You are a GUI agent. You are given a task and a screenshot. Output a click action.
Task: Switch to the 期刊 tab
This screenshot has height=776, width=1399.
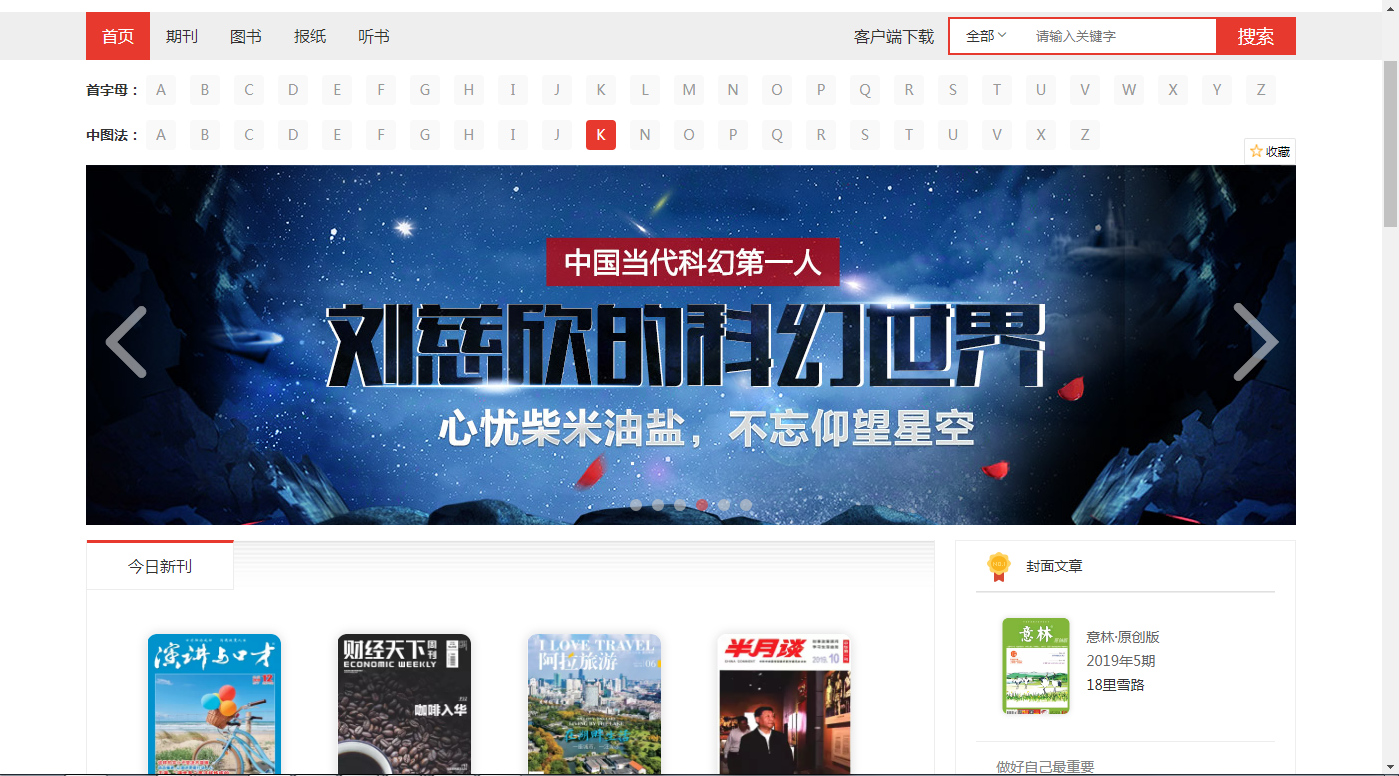[x=182, y=36]
